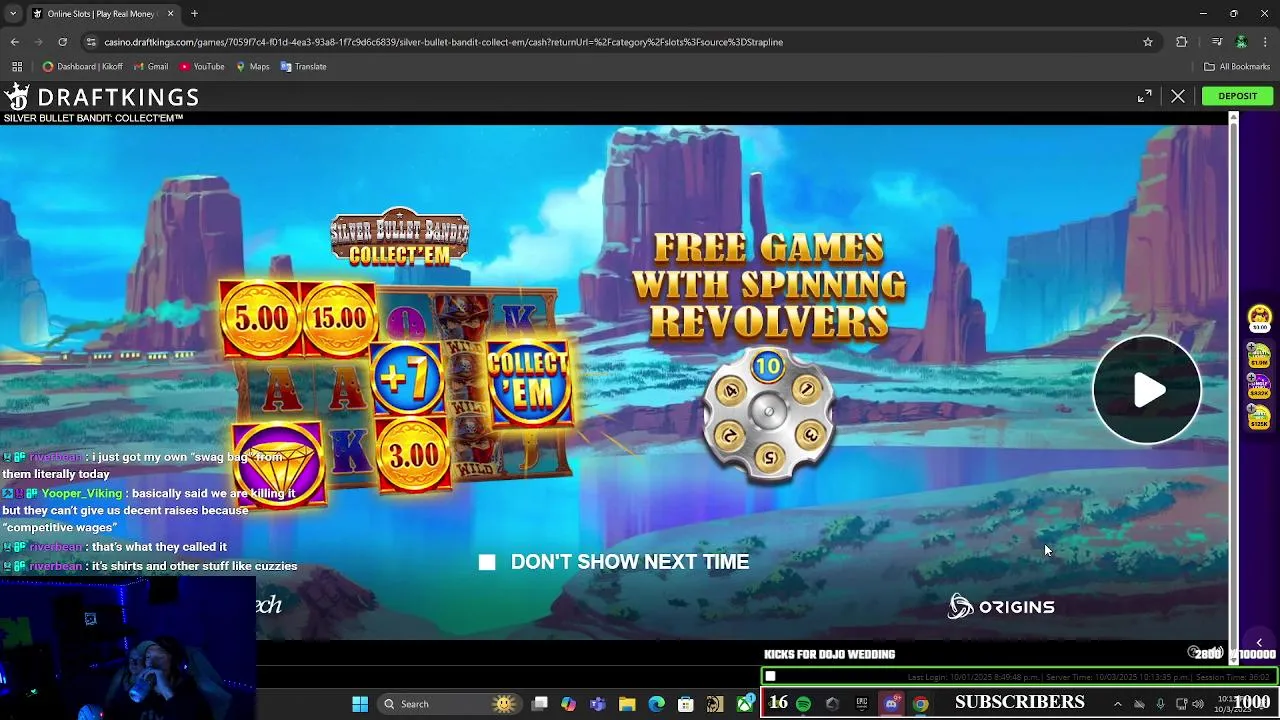Go back to the previous page
Viewport: 1280px width, 720px height.
click(15, 42)
